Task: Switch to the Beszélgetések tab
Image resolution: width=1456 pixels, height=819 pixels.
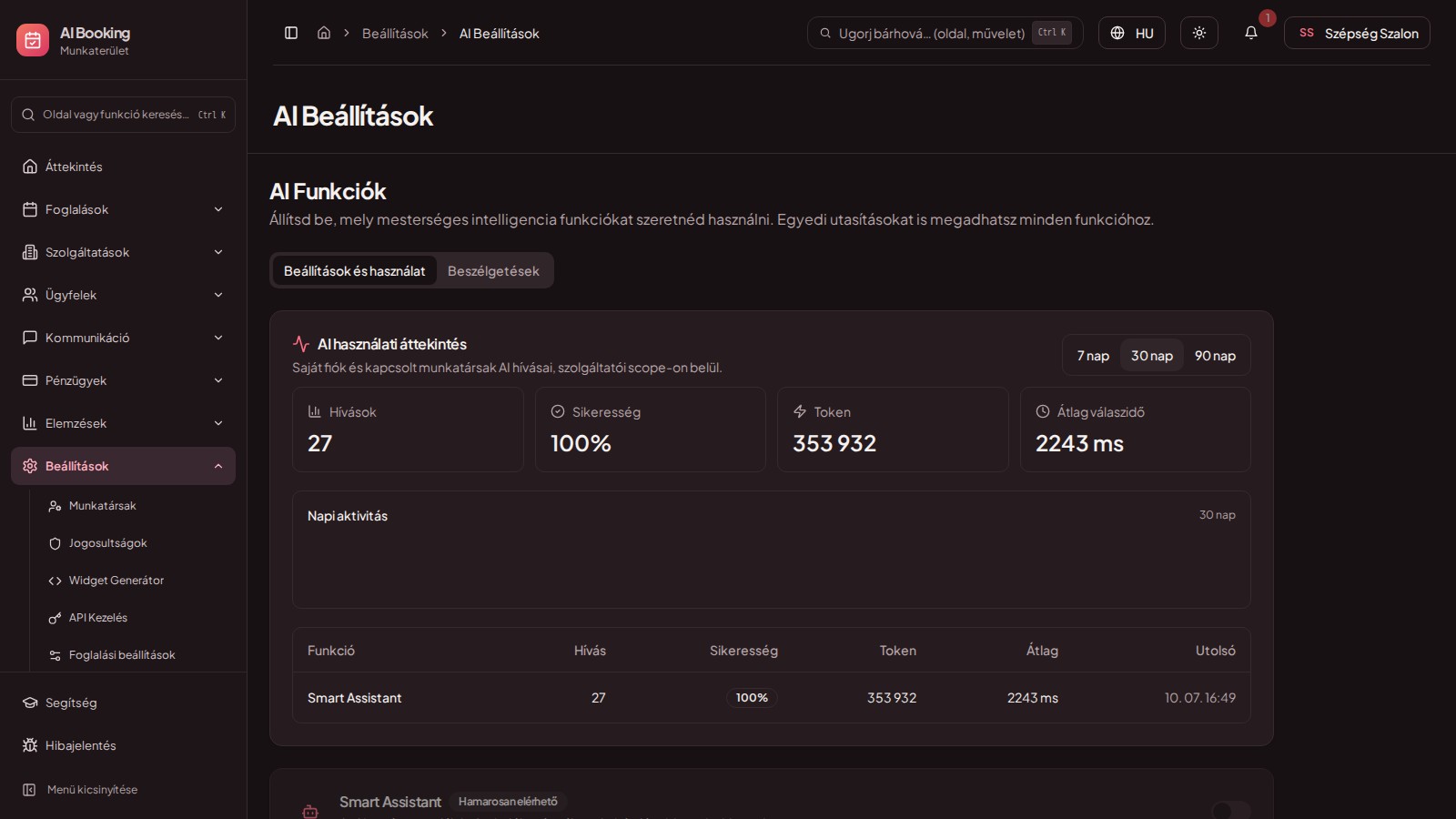Action: (493, 271)
